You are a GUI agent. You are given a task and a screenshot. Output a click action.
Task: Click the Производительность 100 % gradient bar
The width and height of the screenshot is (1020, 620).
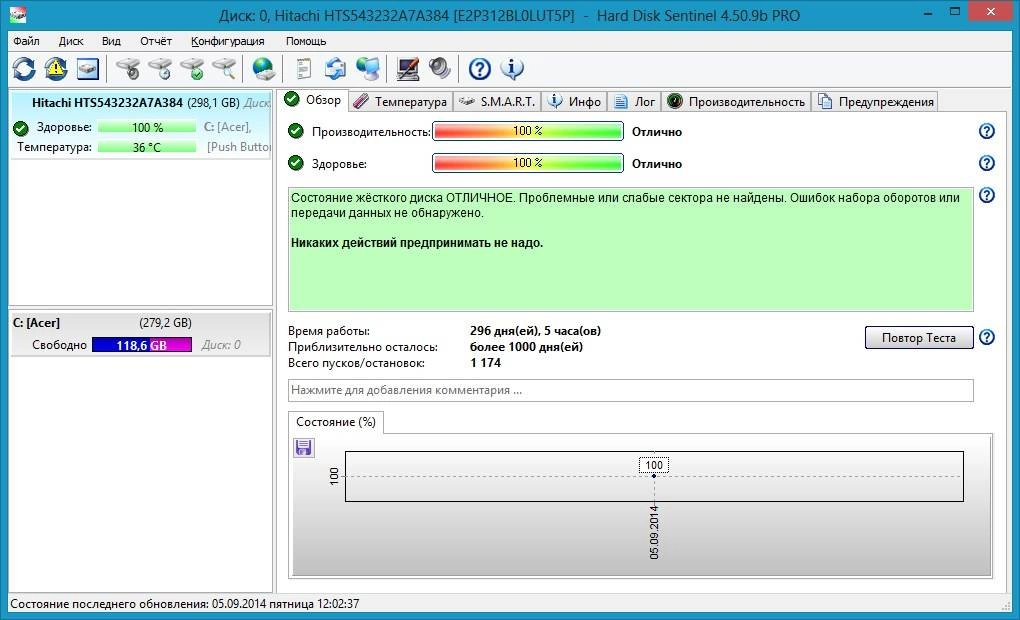point(528,131)
